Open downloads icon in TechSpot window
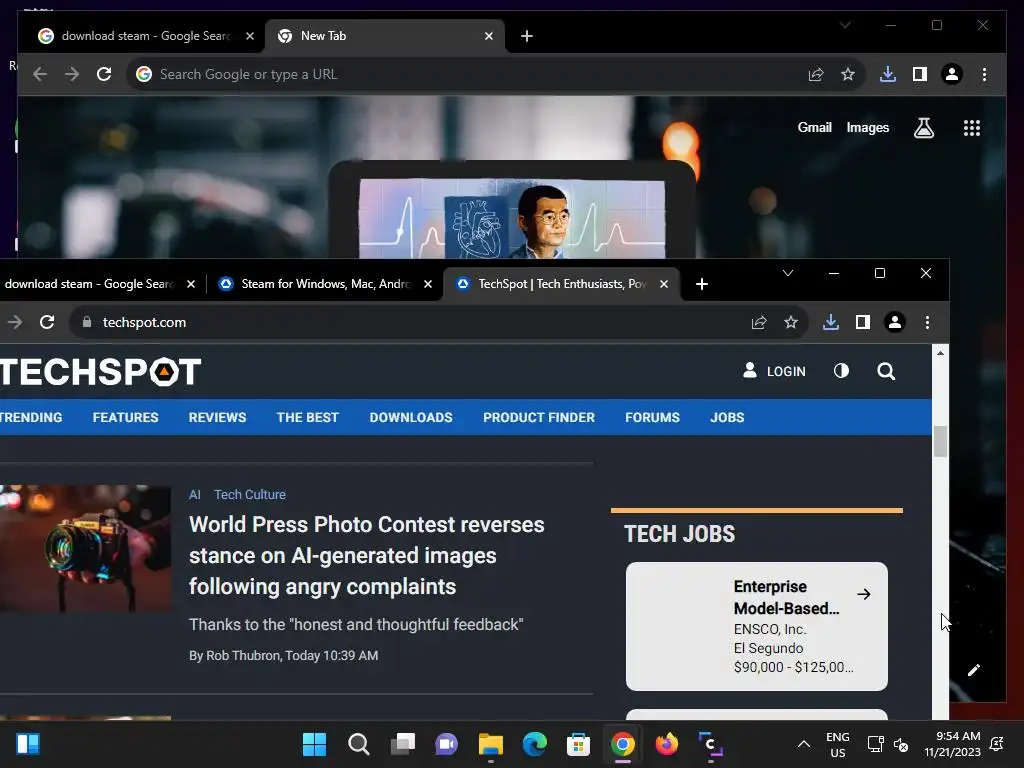The image size is (1024, 768). pyautogui.click(x=831, y=322)
